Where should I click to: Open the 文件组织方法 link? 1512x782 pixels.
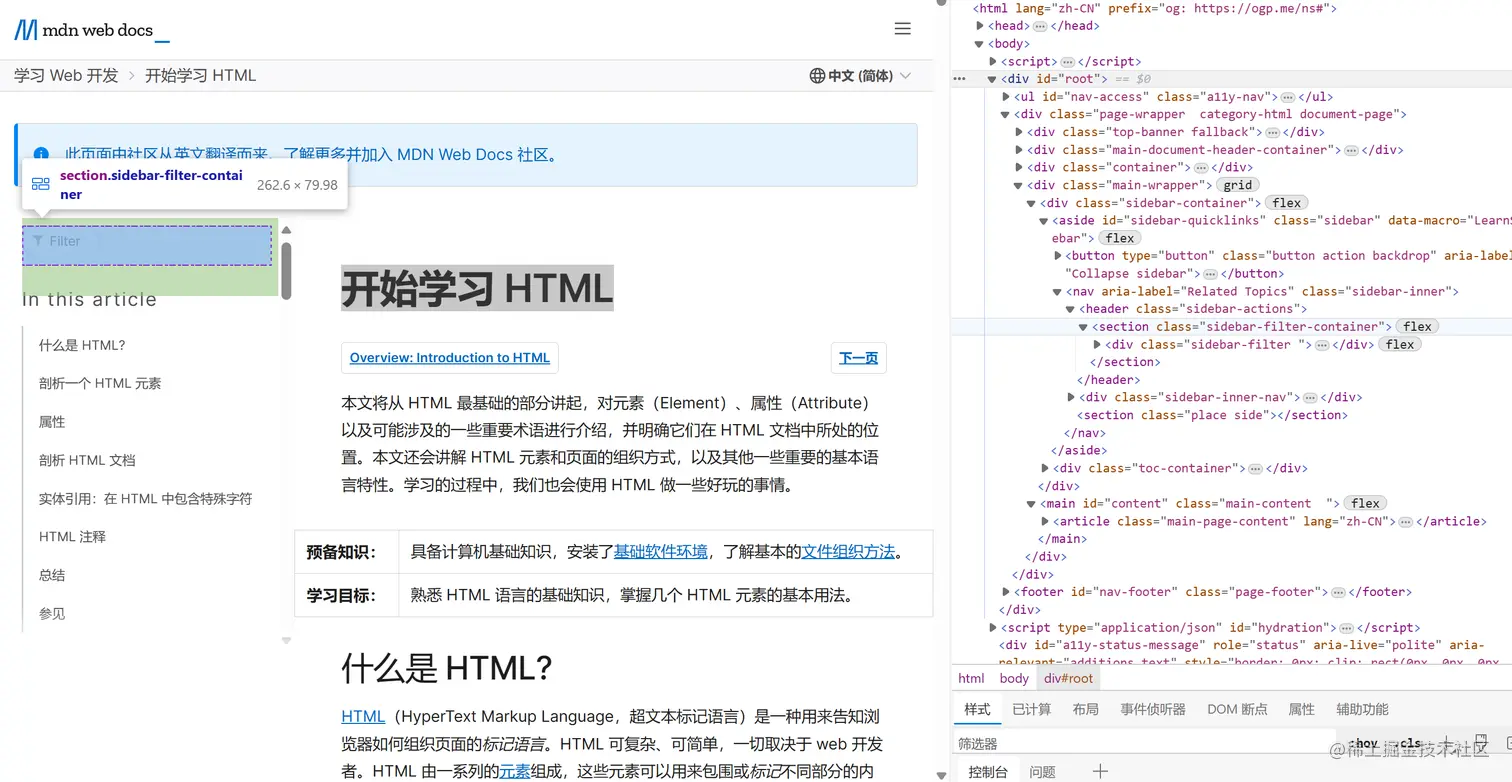[848, 551]
